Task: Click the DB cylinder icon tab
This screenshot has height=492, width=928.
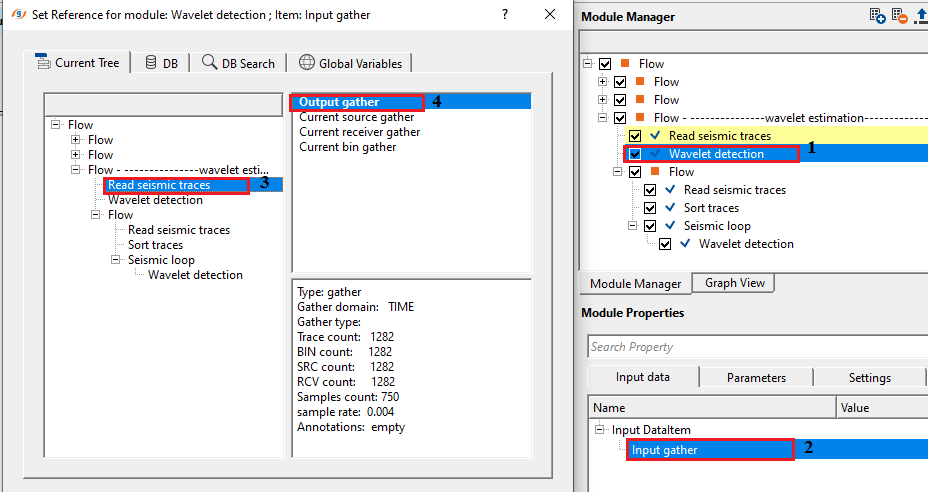Action: pos(149,62)
